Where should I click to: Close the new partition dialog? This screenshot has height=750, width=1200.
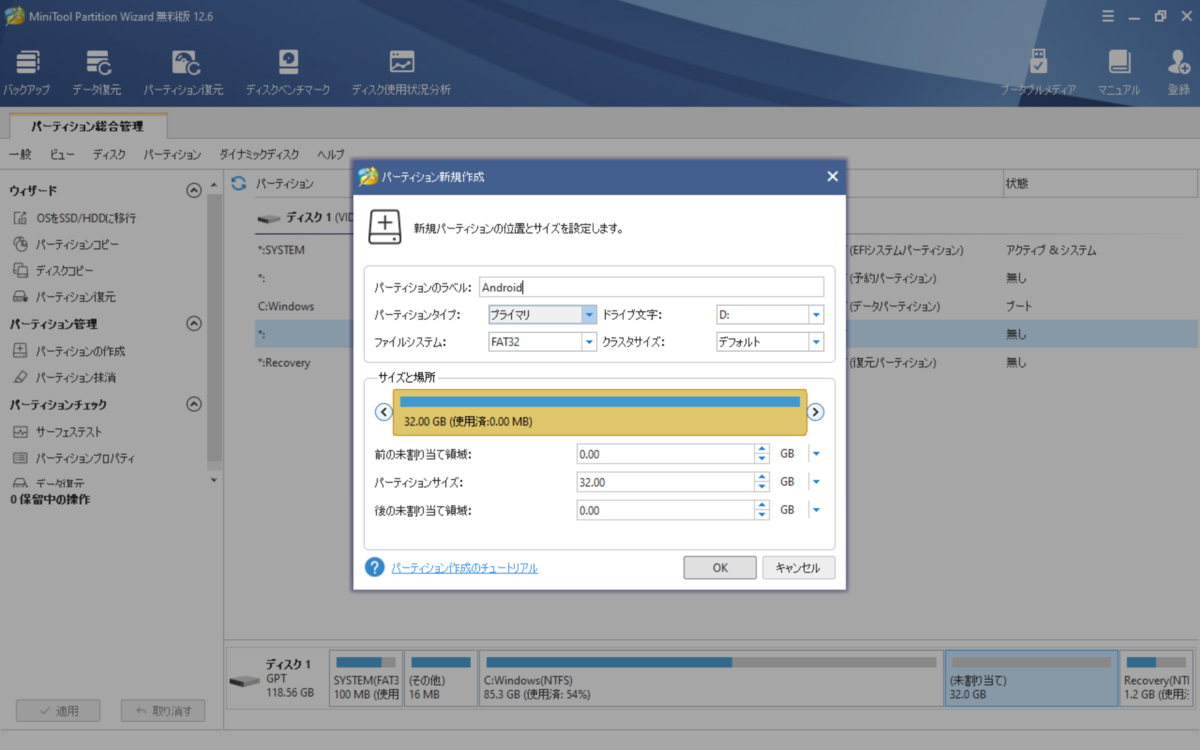pyautogui.click(x=832, y=176)
